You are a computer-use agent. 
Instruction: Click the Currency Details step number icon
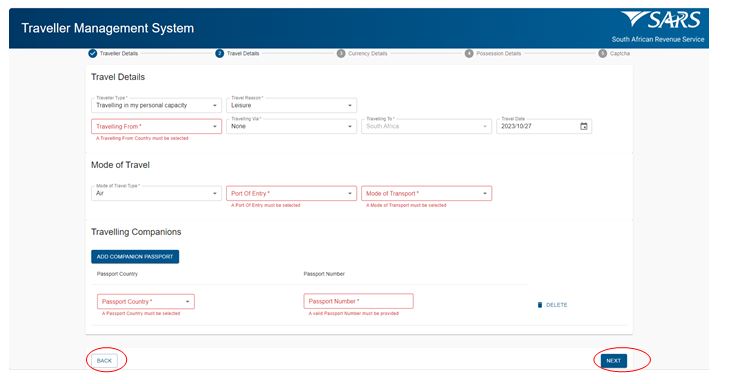(341, 53)
